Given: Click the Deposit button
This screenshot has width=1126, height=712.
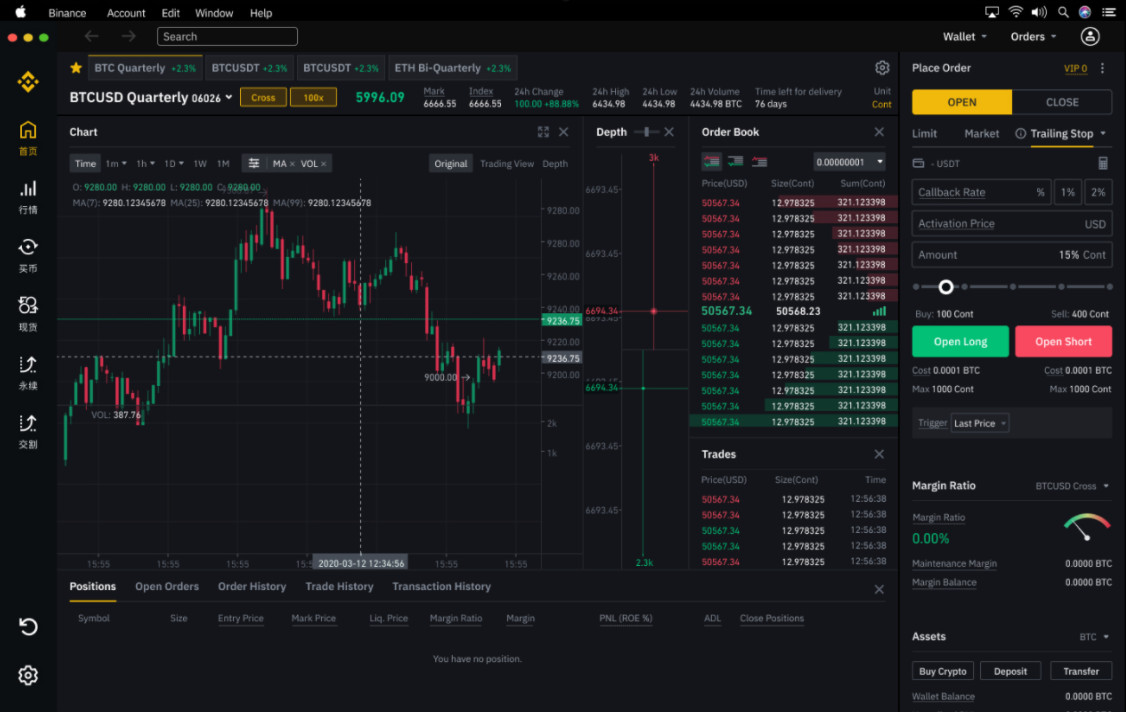Looking at the screenshot, I should coord(1010,671).
